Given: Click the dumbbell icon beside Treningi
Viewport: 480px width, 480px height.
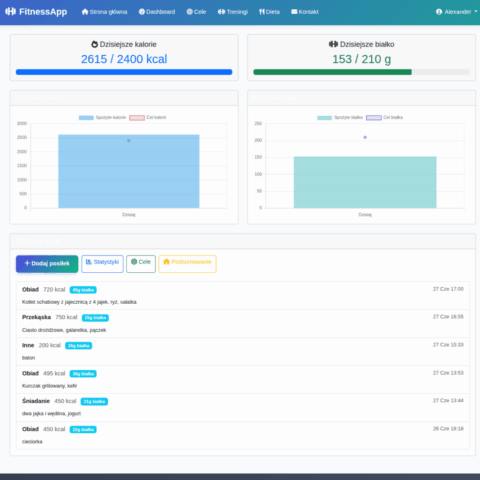Looking at the screenshot, I should (221, 12).
